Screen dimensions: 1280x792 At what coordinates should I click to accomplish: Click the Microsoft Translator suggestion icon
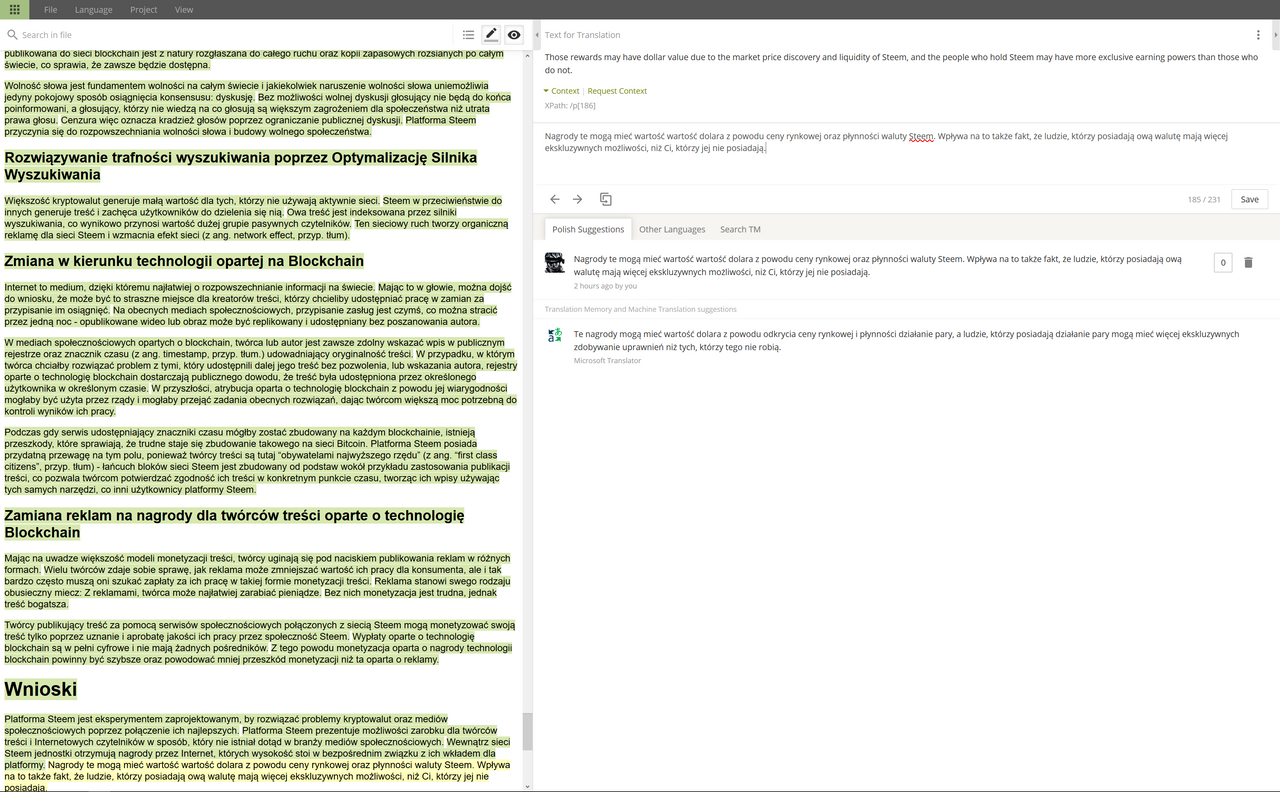click(x=555, y=335)
